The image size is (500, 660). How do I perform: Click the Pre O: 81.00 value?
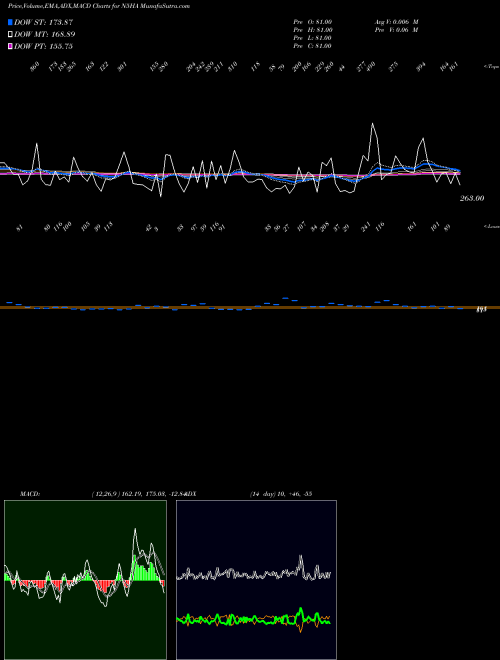tap(313, 22)
